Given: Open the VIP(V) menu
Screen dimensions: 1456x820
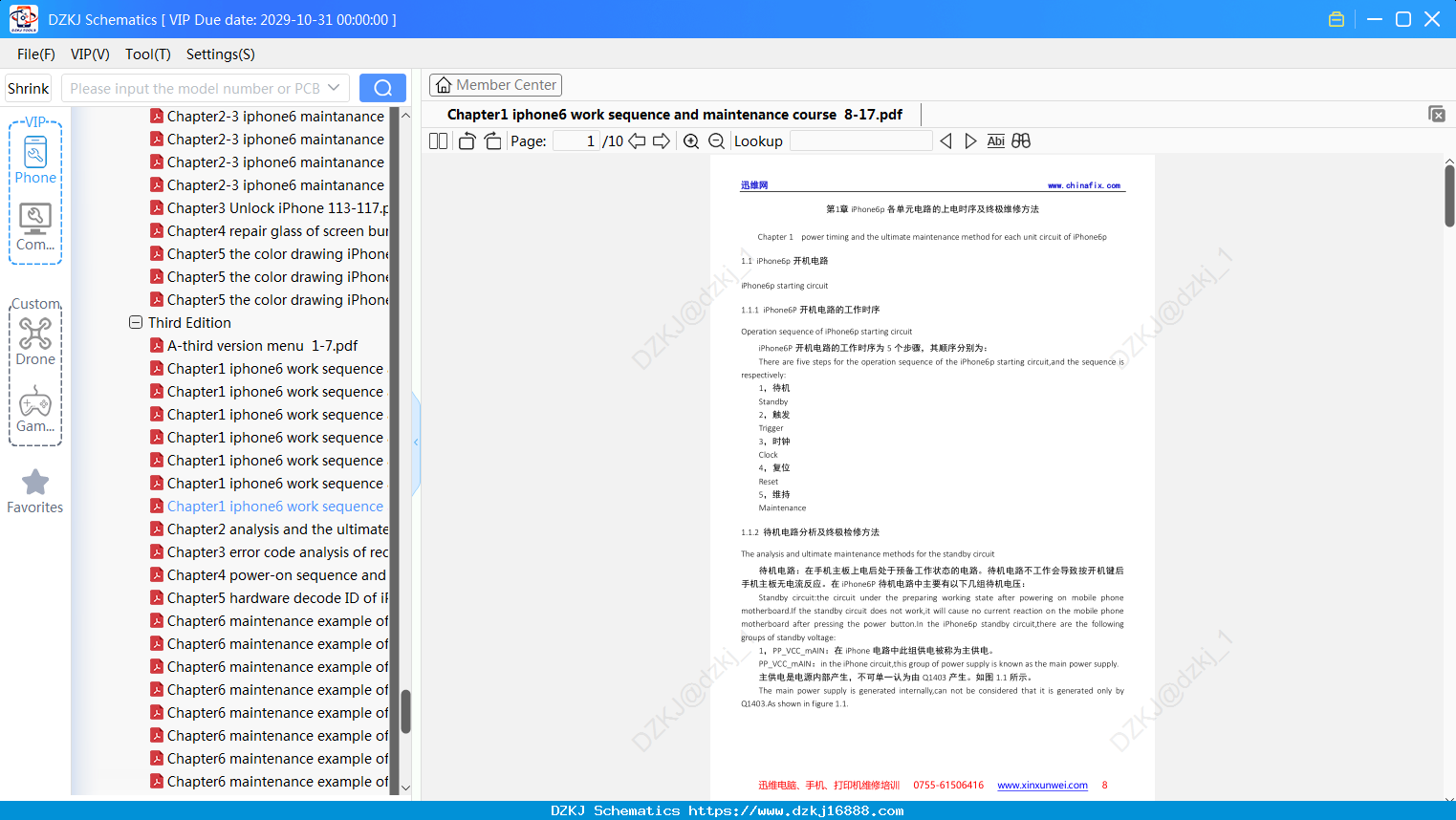Looking at the screenshot, I should (x=90, y=54).
